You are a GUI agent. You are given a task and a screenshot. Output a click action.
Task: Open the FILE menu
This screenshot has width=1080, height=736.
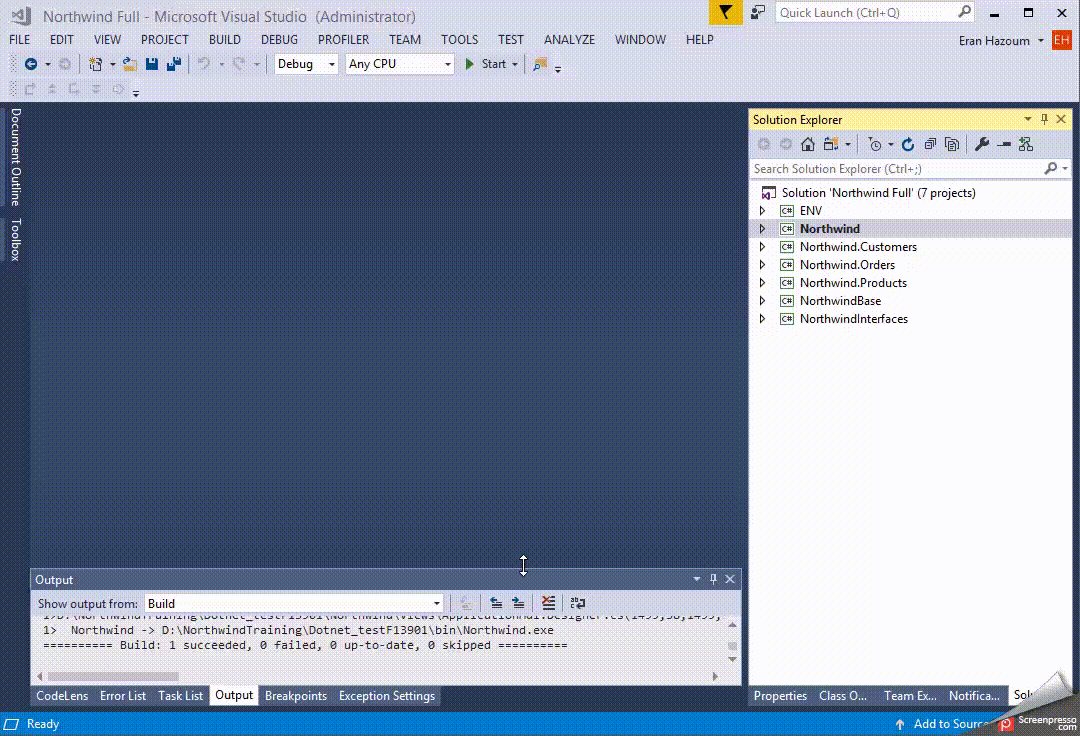click(19, 40)
